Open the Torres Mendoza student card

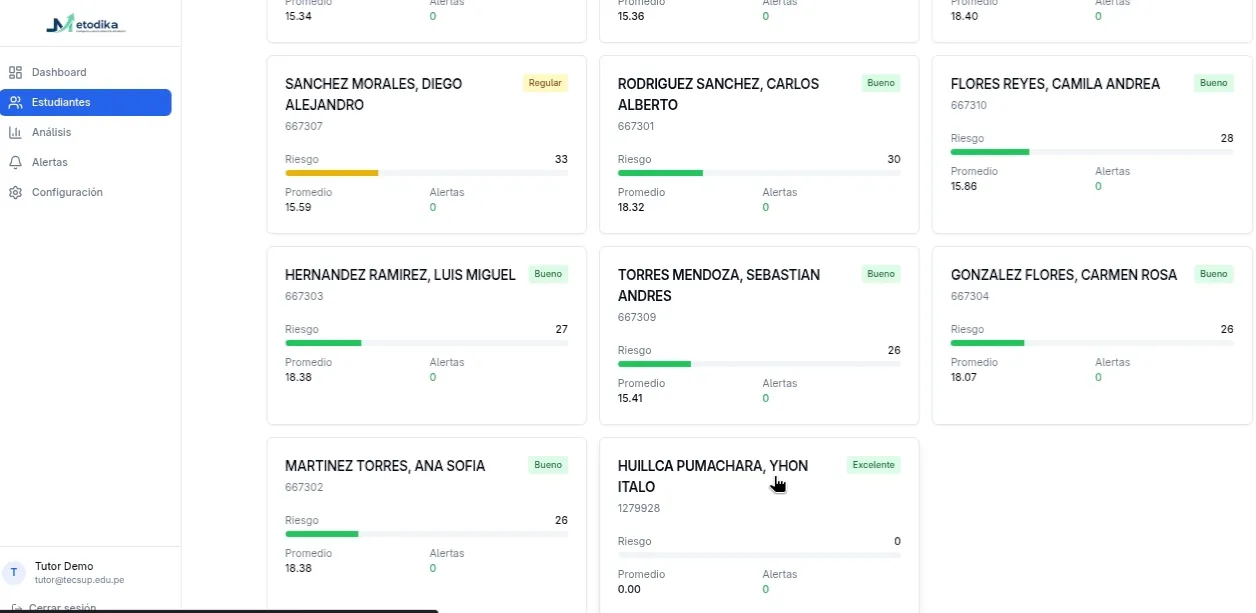pos(758,335)
